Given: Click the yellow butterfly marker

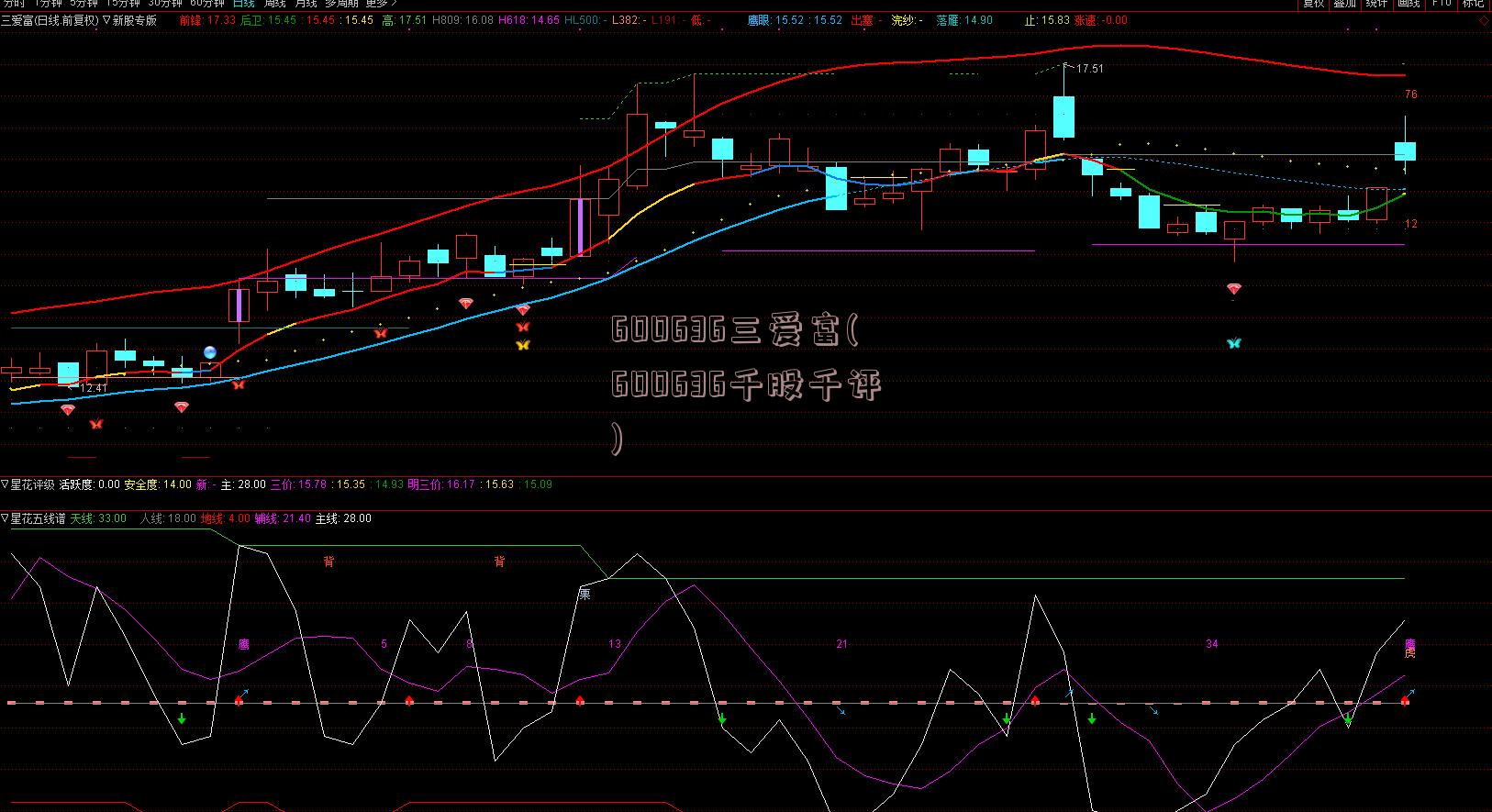Looking at the screenshot, I should click(x=523, y=345).
